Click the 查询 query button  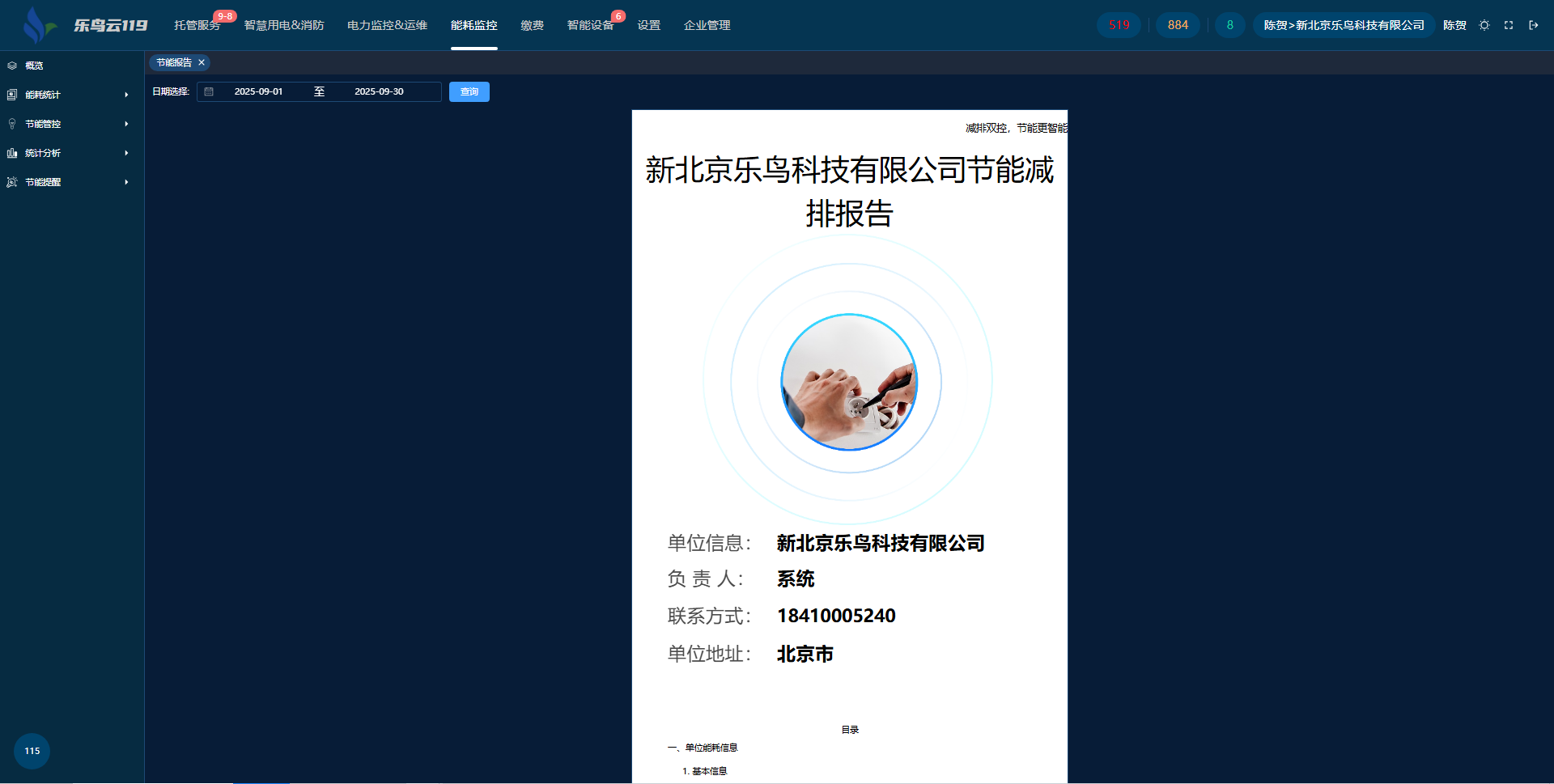coord(469,91)
